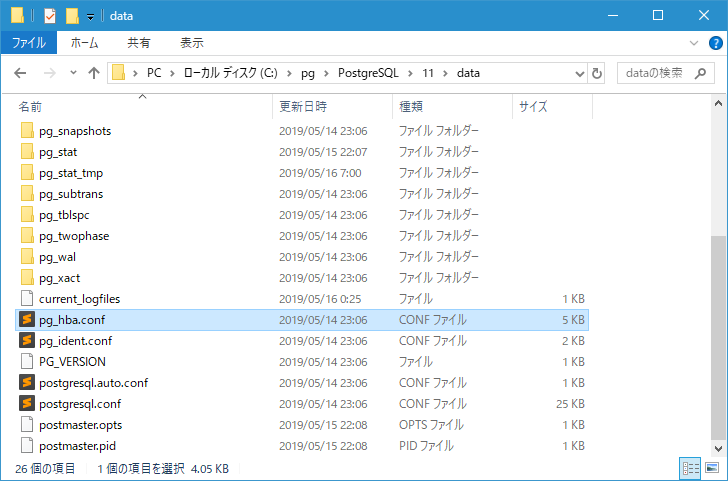Image resolution: width=728 pixels, height=481 pixels.
Task: Switch to the 表示 ribbon tab
Action: (x=191, y=43)
